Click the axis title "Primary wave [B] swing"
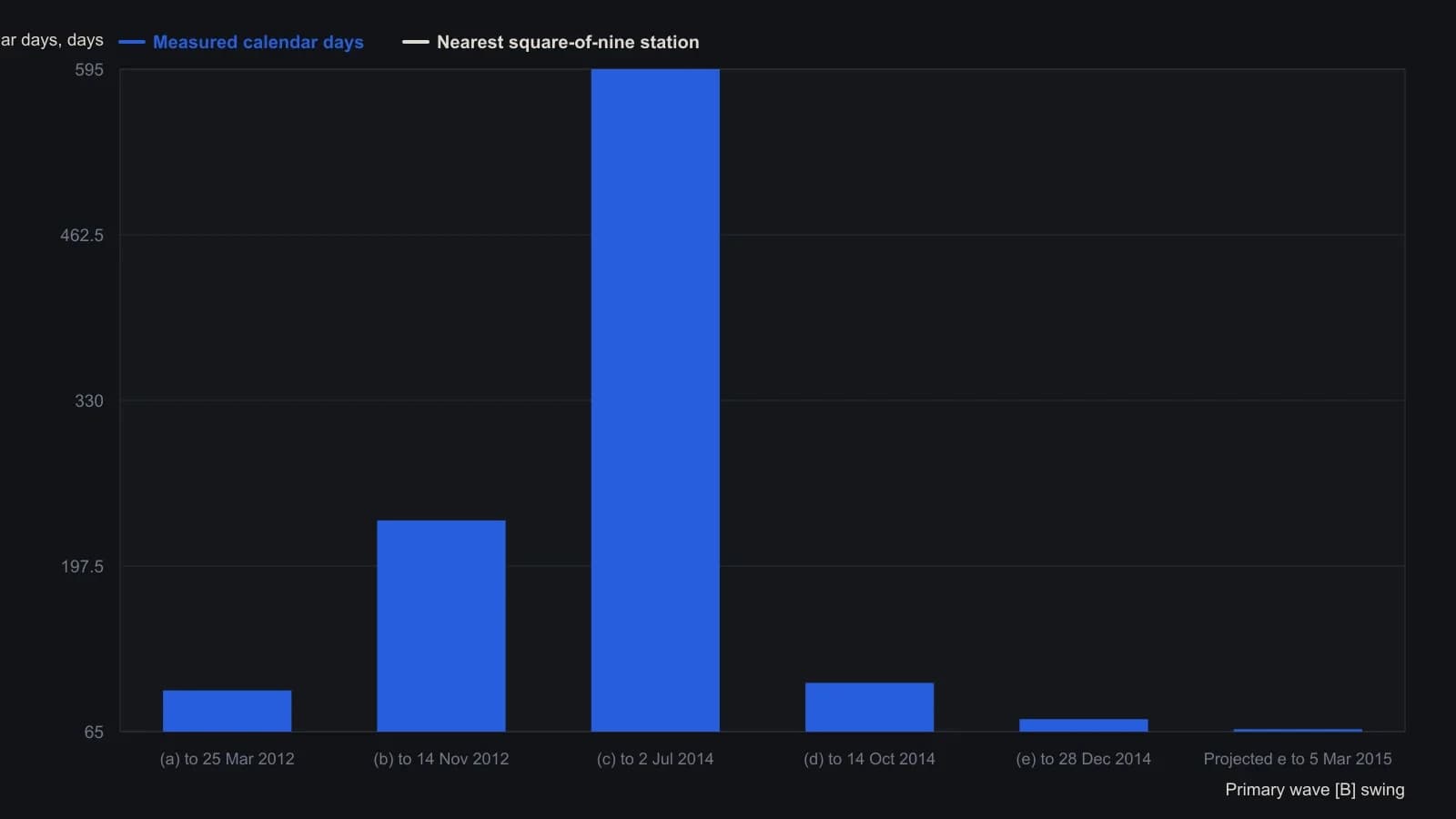Viewport: 1456px width, 819px height. pyautogui.click(x=1315, y=790)
